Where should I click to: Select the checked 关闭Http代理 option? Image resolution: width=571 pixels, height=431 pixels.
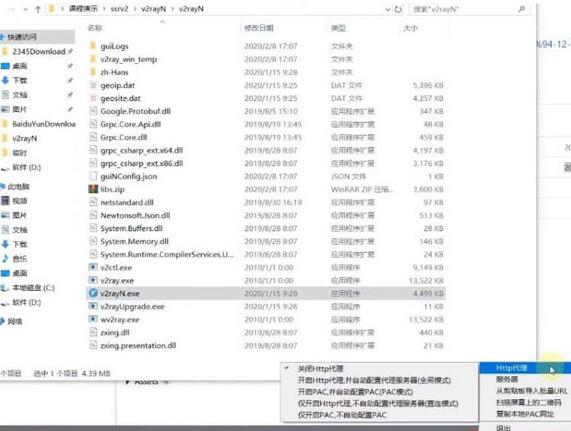click(x=320, y=368)
